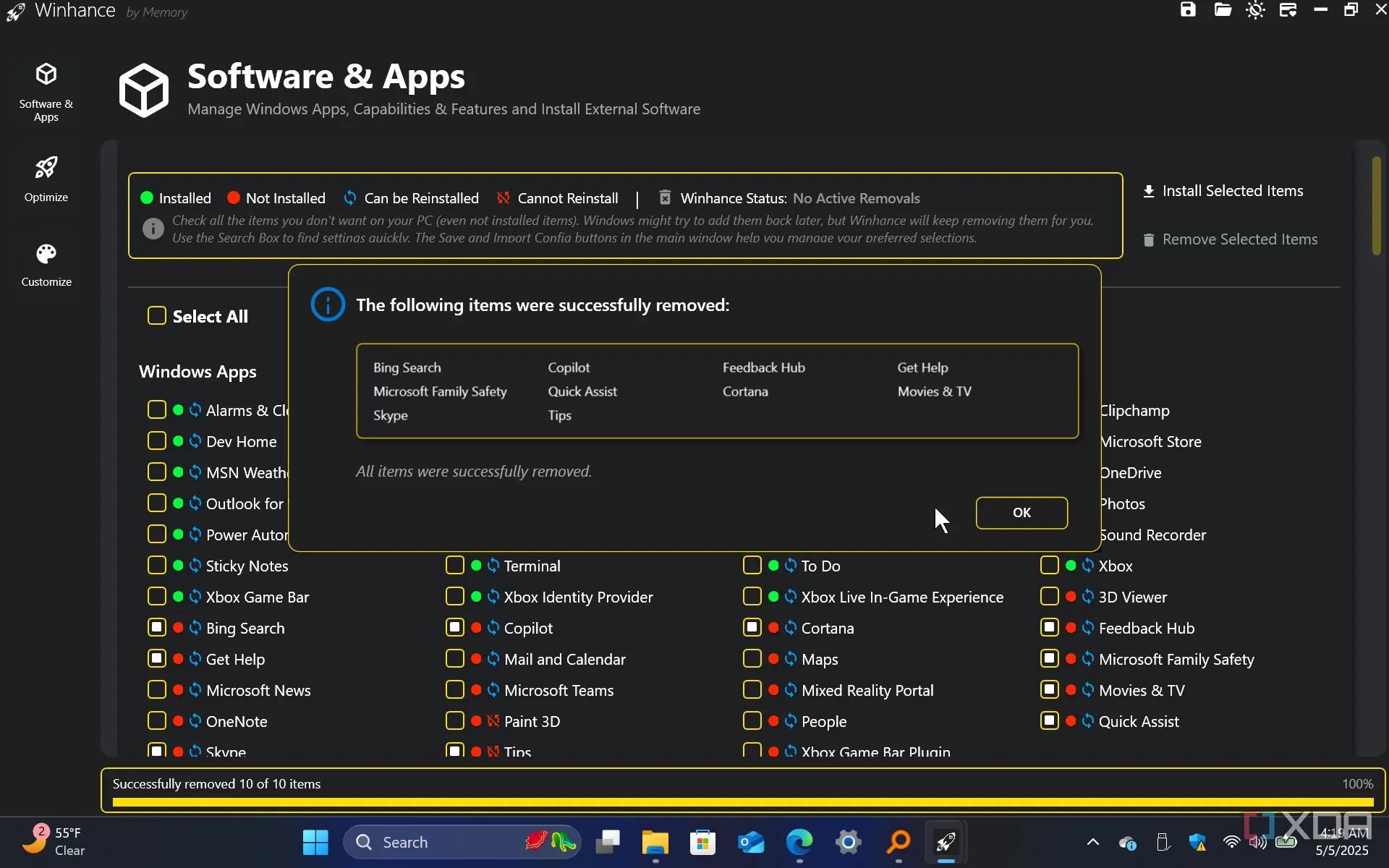Select the Microsoft News label
The width and height of the screenshot is (1389, 868).
click(258, 691)
